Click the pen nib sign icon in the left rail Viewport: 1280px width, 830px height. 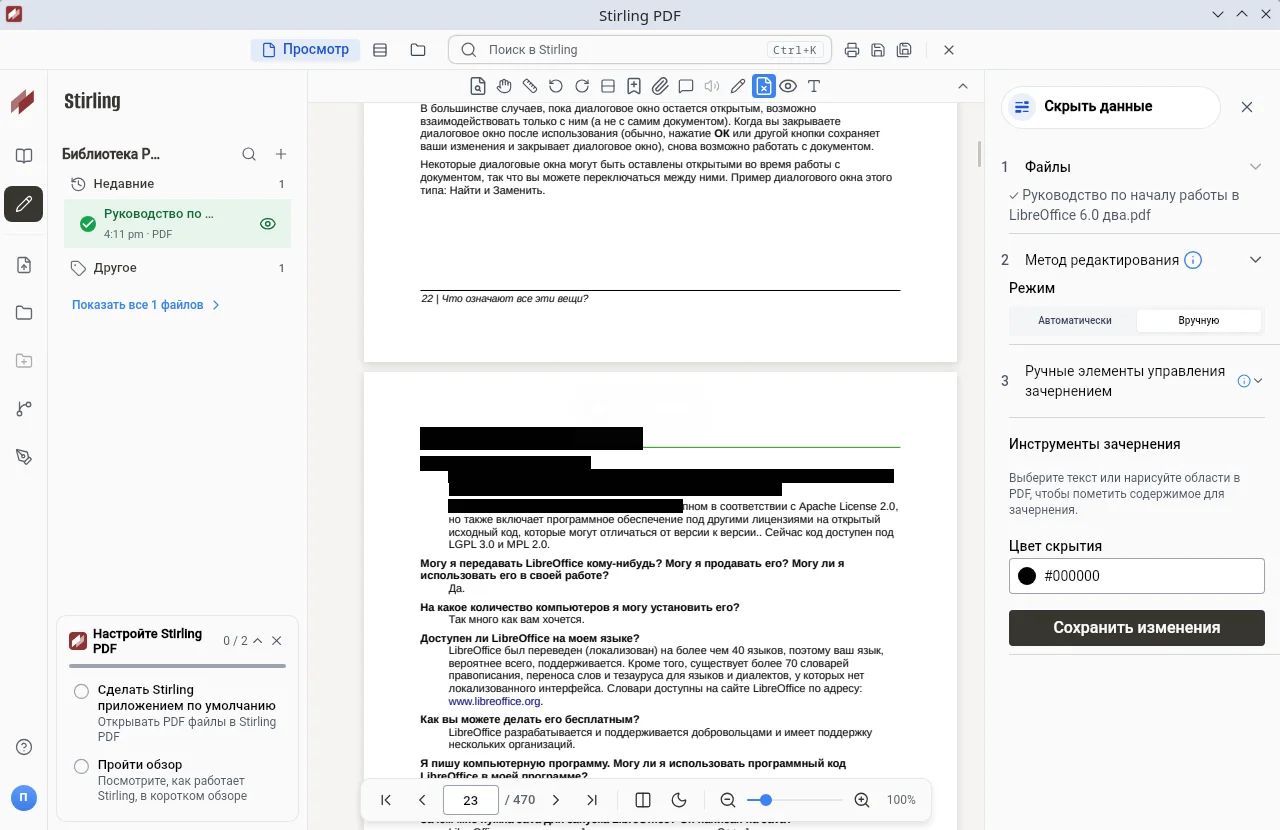tap(24, 457)
